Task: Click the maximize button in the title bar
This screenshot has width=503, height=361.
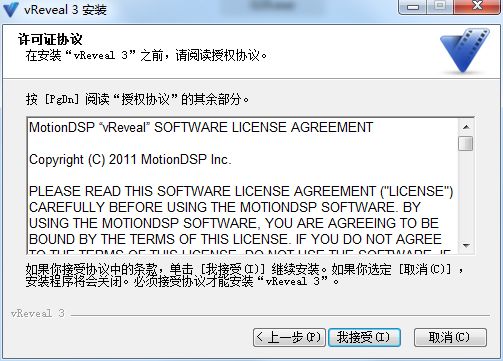Action: [x=440, y=7]
